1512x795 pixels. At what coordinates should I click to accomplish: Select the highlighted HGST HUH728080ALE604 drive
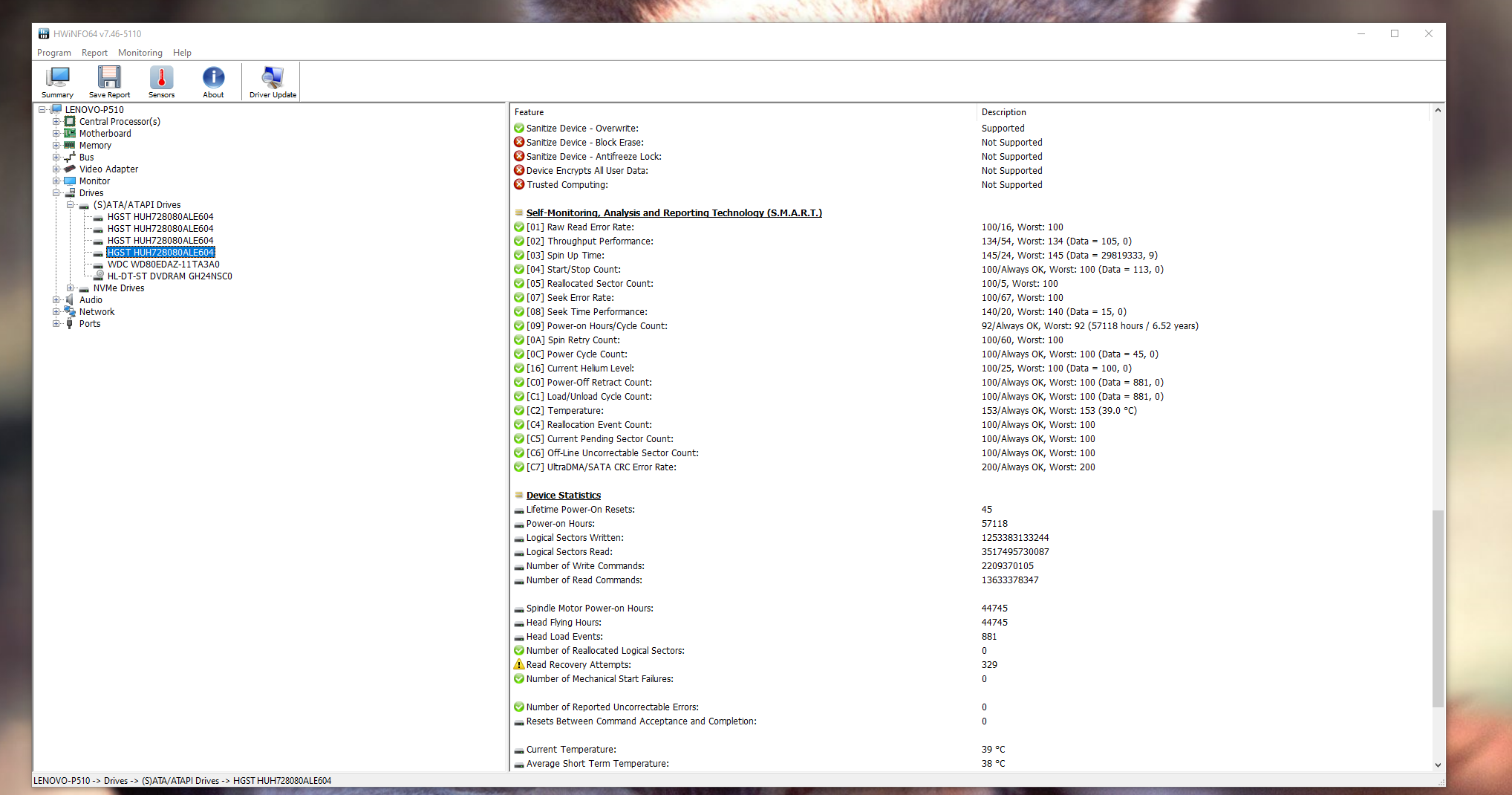point(160,252)
